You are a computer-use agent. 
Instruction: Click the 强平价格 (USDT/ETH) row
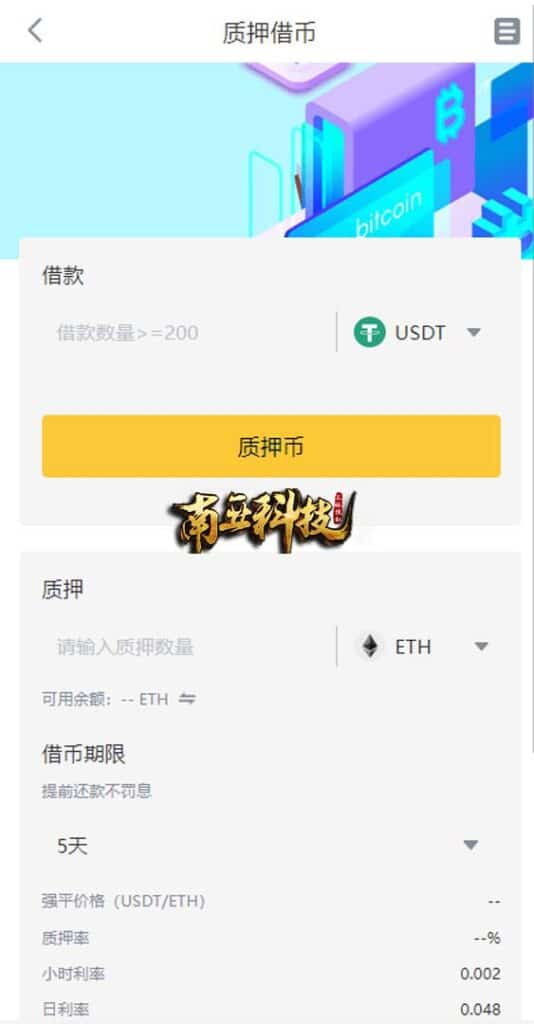point(271,902)
